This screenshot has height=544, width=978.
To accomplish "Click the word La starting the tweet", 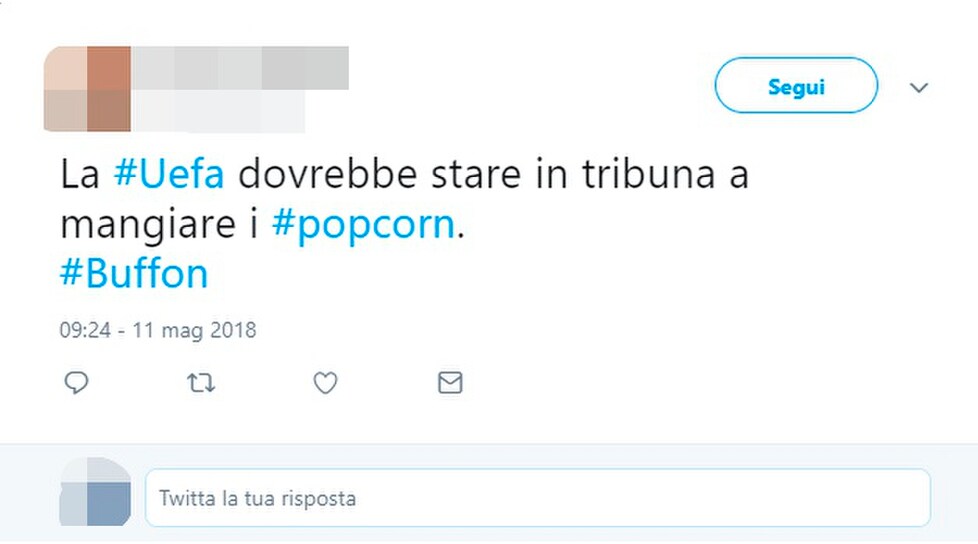I will [80, 174].
